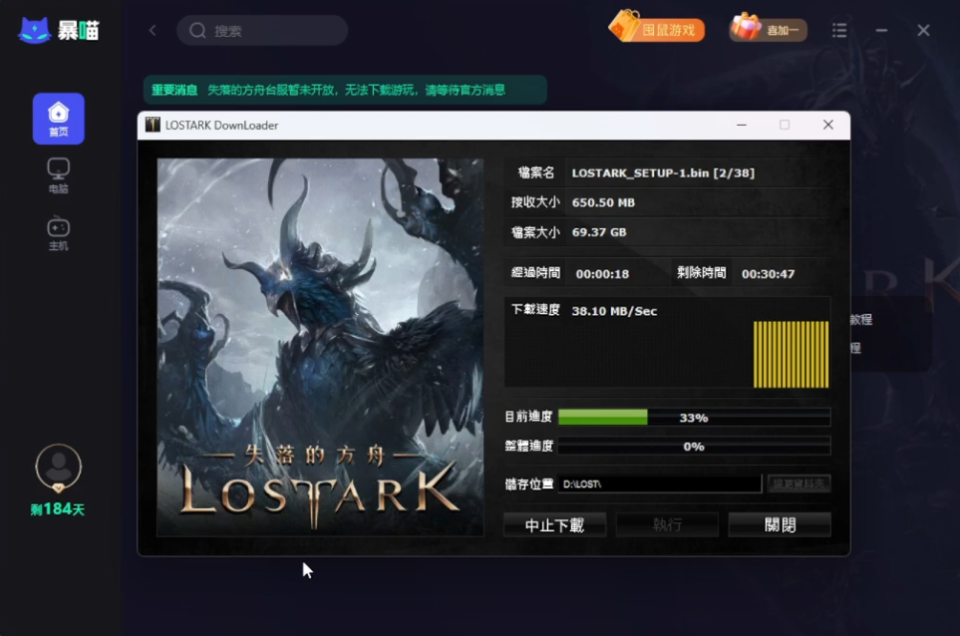Click the total file size 69.37 GB
The width and height of the screenshot is (960, 636).
pos(599,233)
